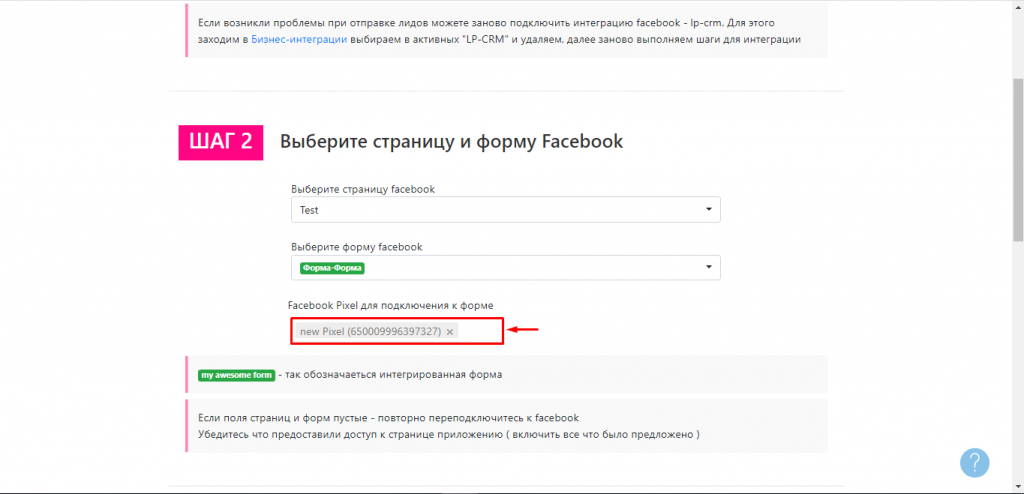The width and height of the screenshot is (1024, 494).
Task: Click the green 'my awesome form' badge
Action: (x=236, y=375)
